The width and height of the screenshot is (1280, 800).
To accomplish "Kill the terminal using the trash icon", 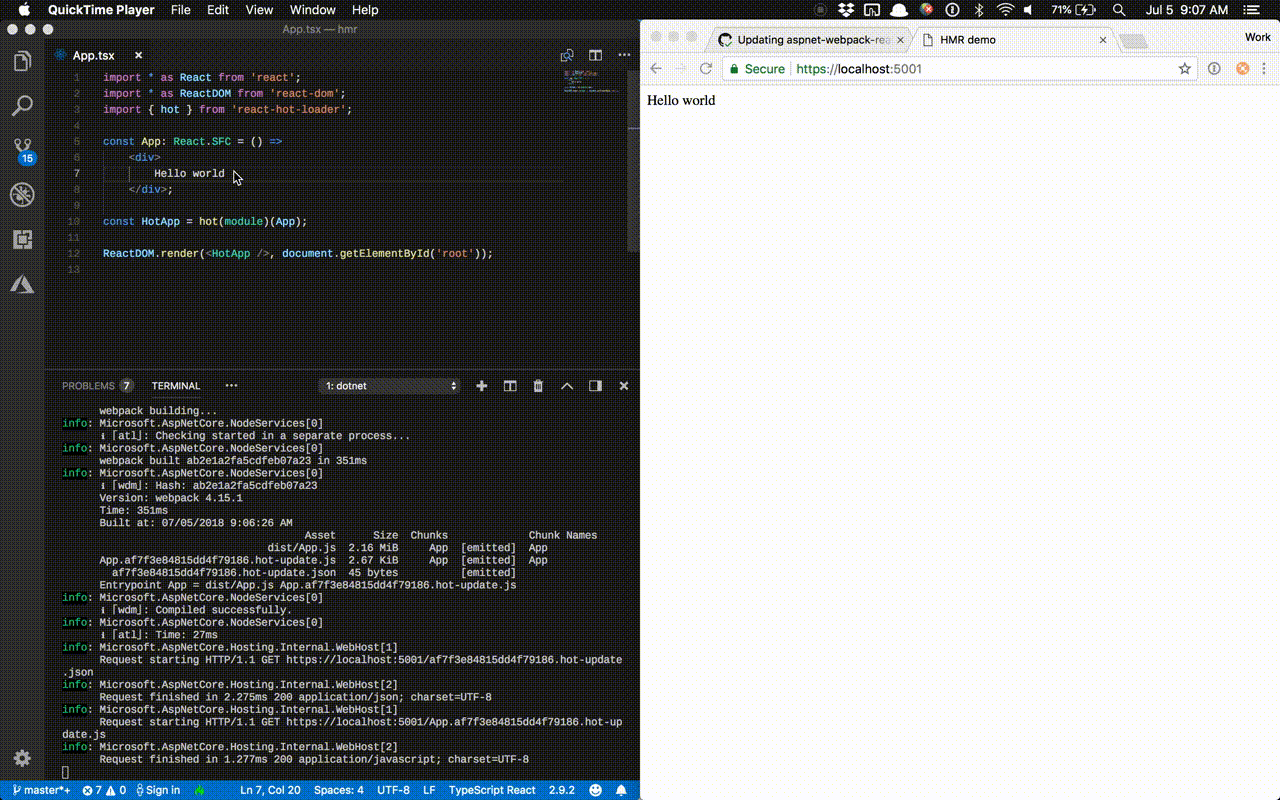I will 538,385.
